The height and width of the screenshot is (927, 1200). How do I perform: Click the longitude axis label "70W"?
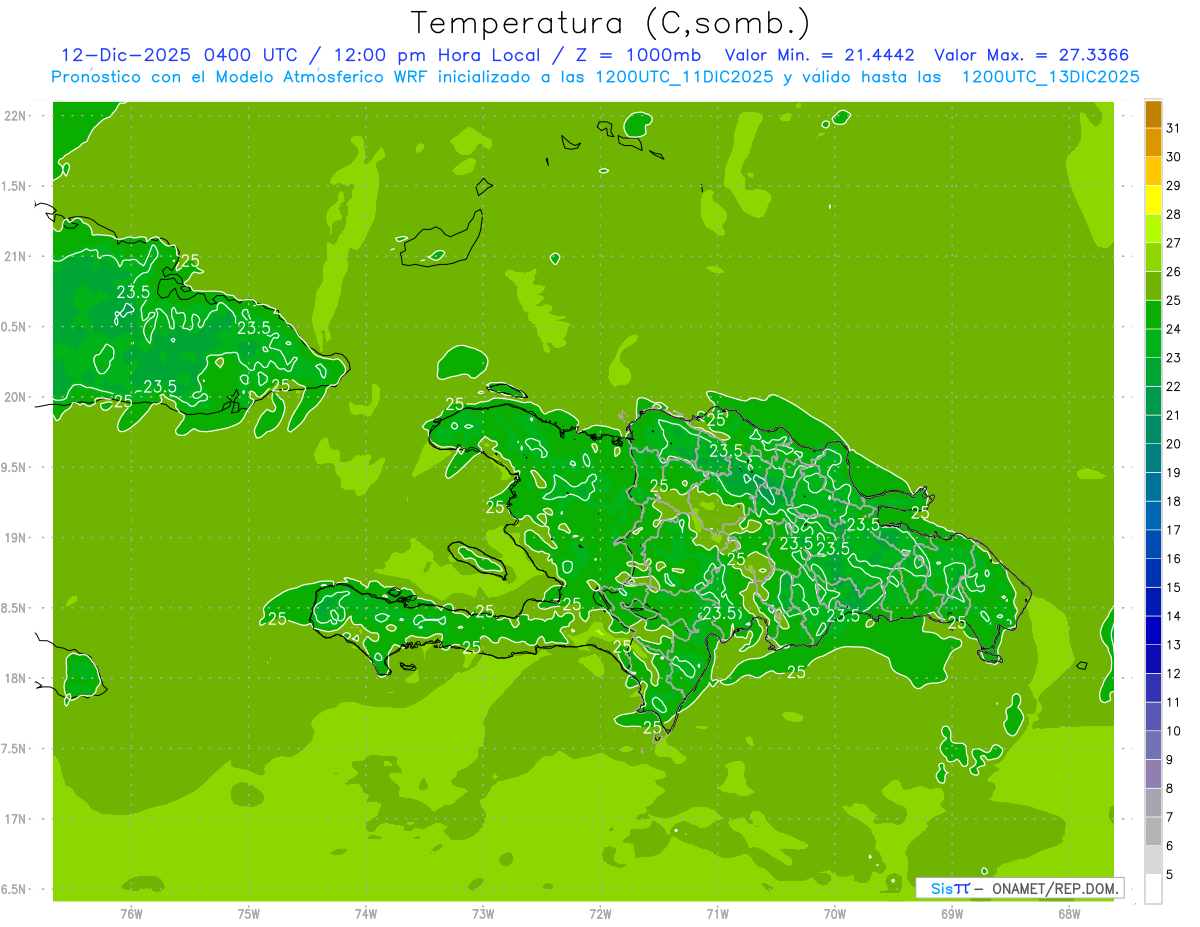pos(835,914)
